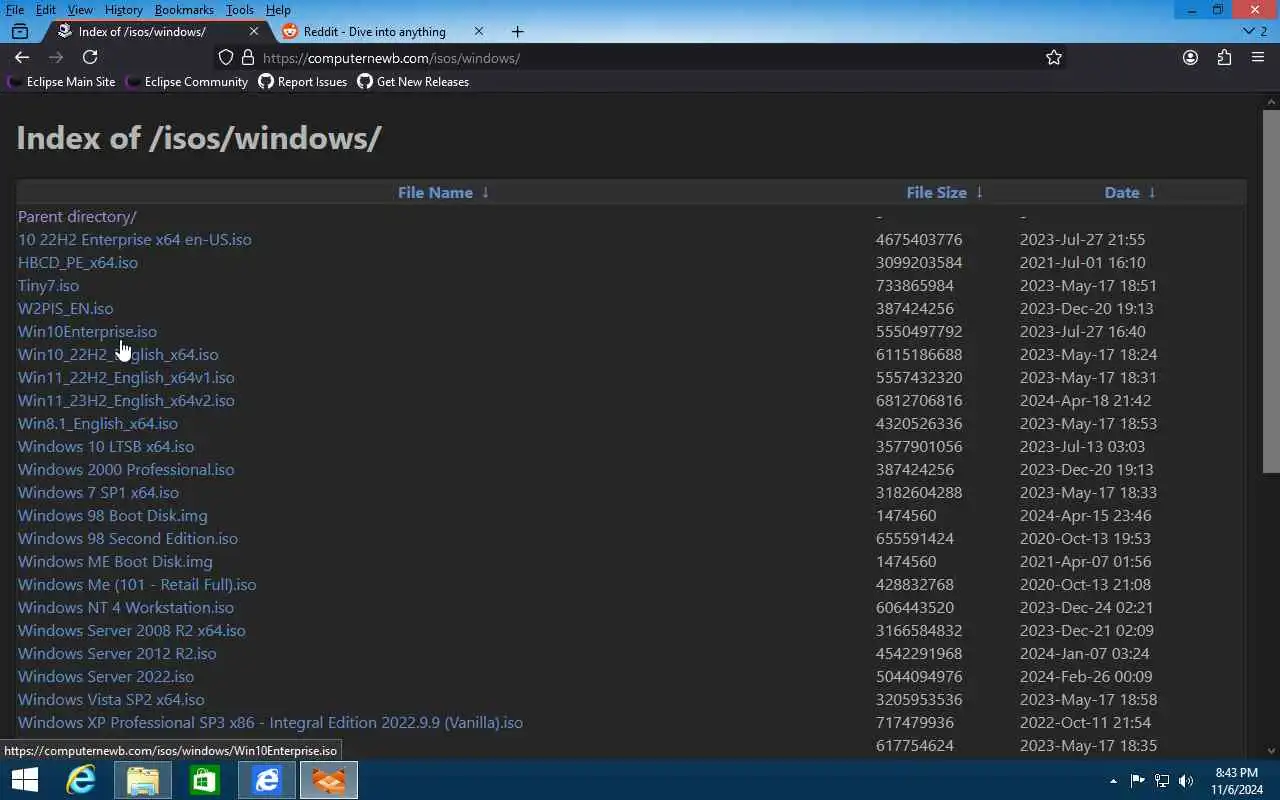Download Windows XP Professional SP3 Integral Edition
The width and height of the screenshot is (1280, 800).
(270, 722)
